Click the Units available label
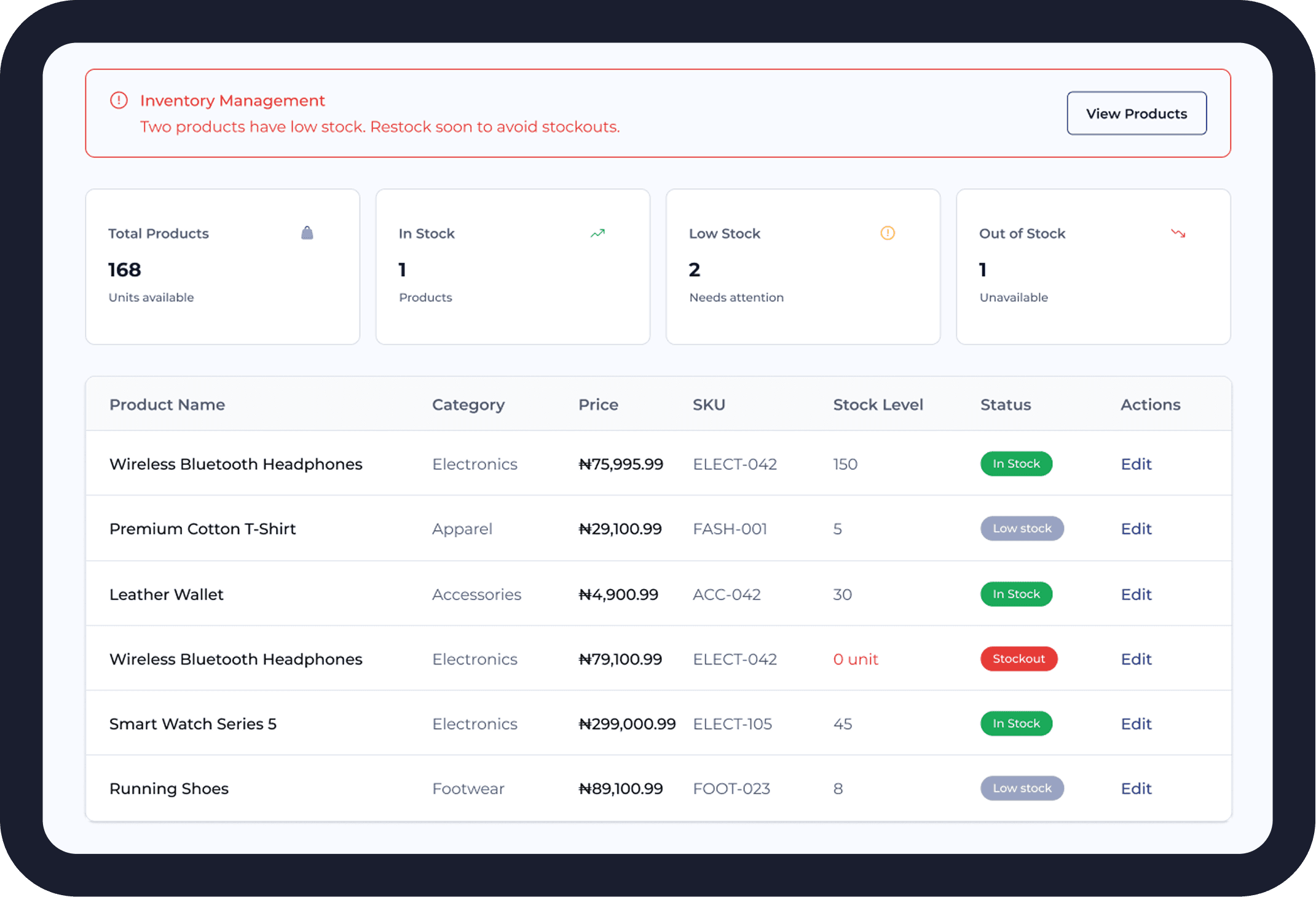Image resolution: width=1316 pixels, height=897 pixels. (151, 297)
